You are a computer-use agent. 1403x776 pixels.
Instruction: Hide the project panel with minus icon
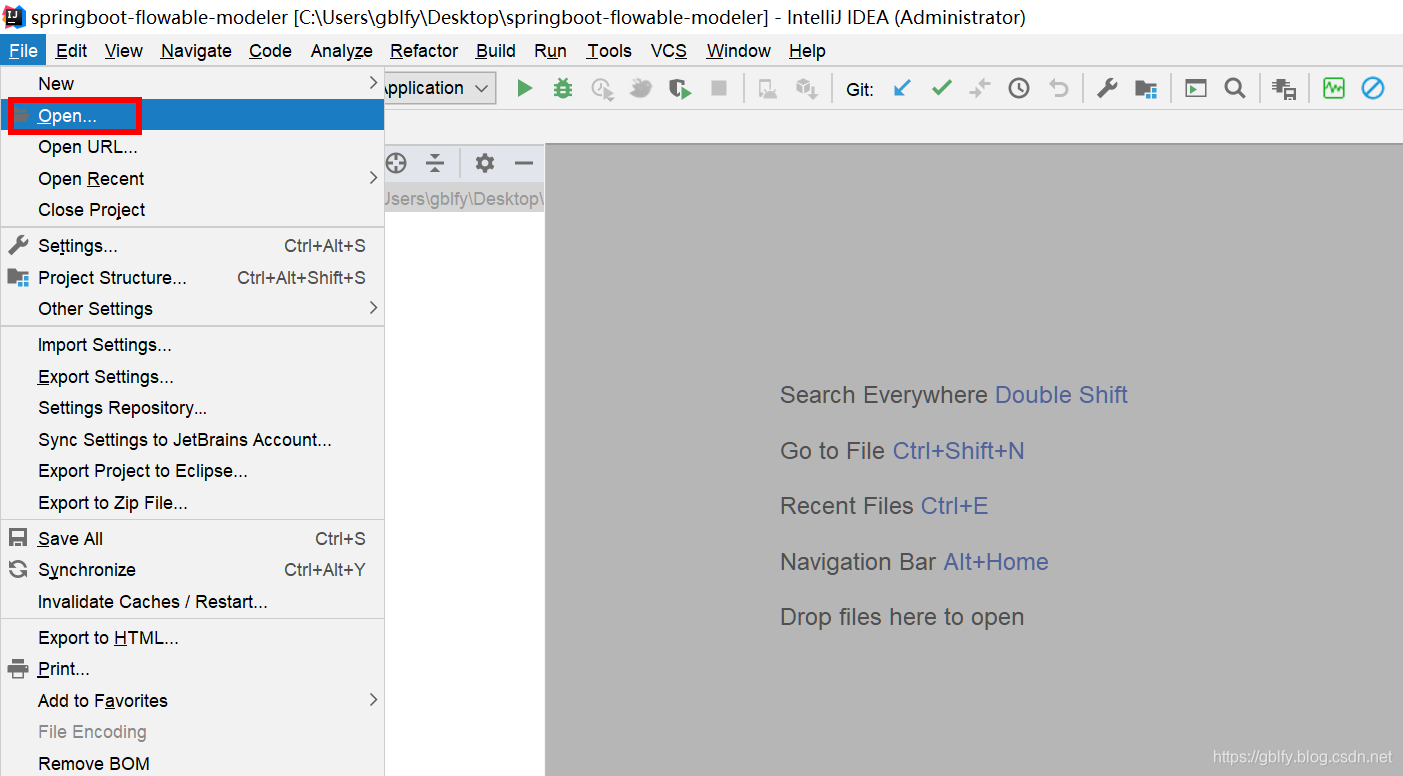[524, 163]
